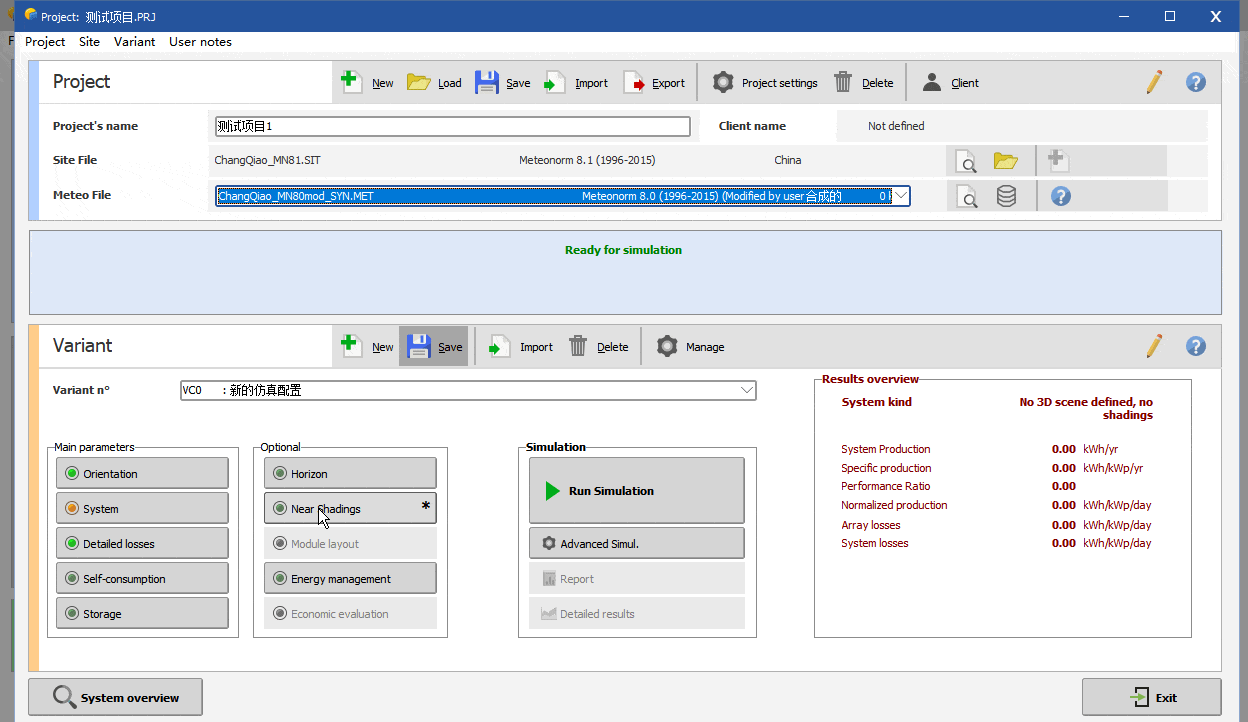The image size is (1248, 722).
Task: Click the Project panel pencil edit icon
Action: 1155,82
